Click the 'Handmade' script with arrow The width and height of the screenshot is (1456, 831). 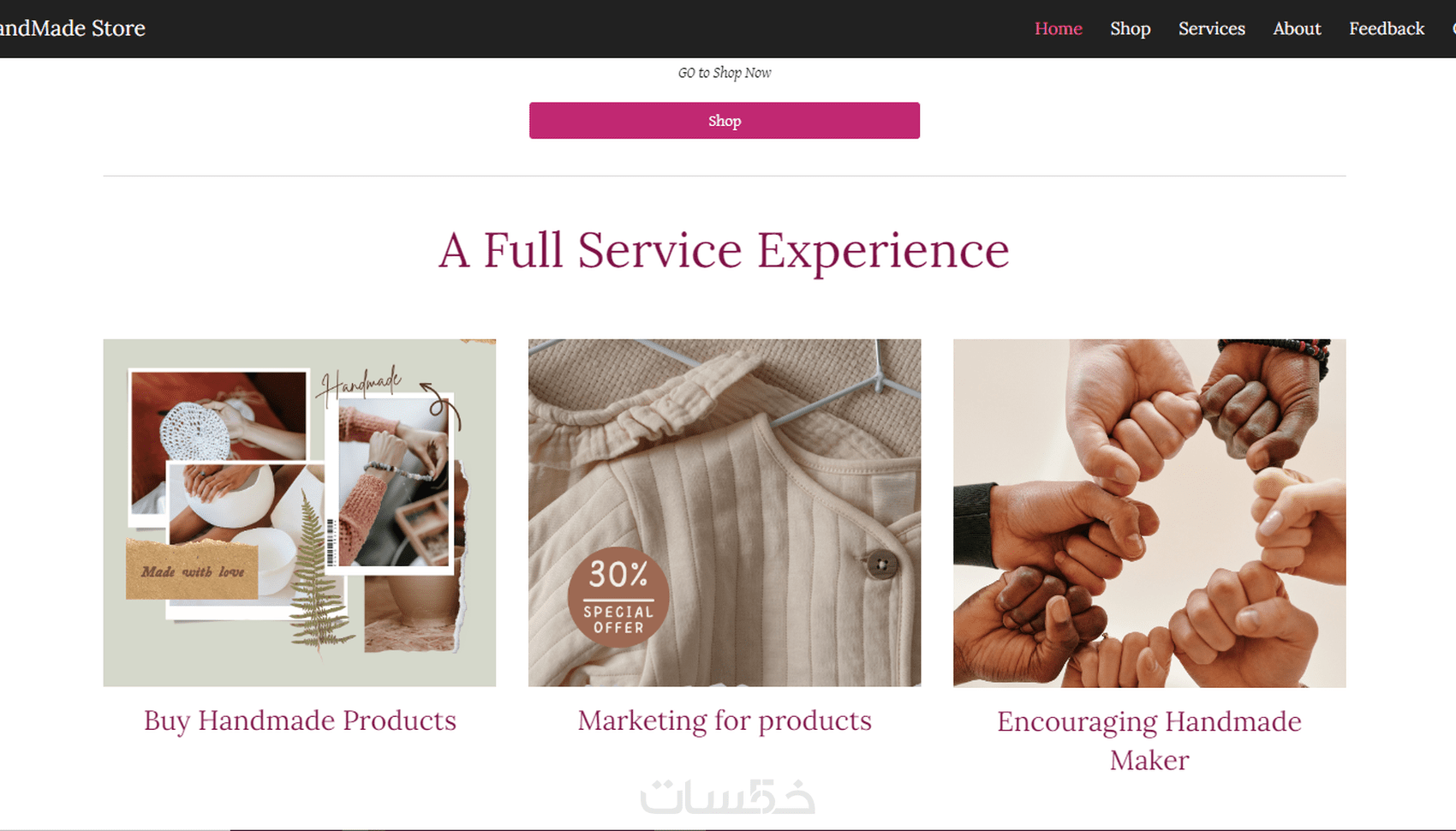point(385,392)
